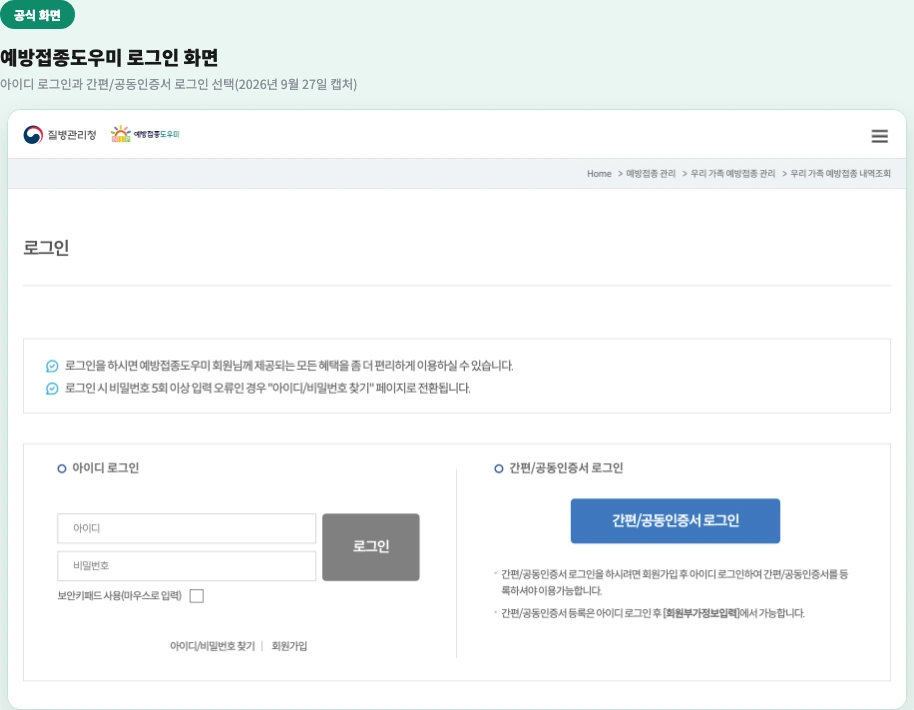The image size is (914, 710).
Task: Enable 보안키패드 사용 checkbox
Action: 196,596
